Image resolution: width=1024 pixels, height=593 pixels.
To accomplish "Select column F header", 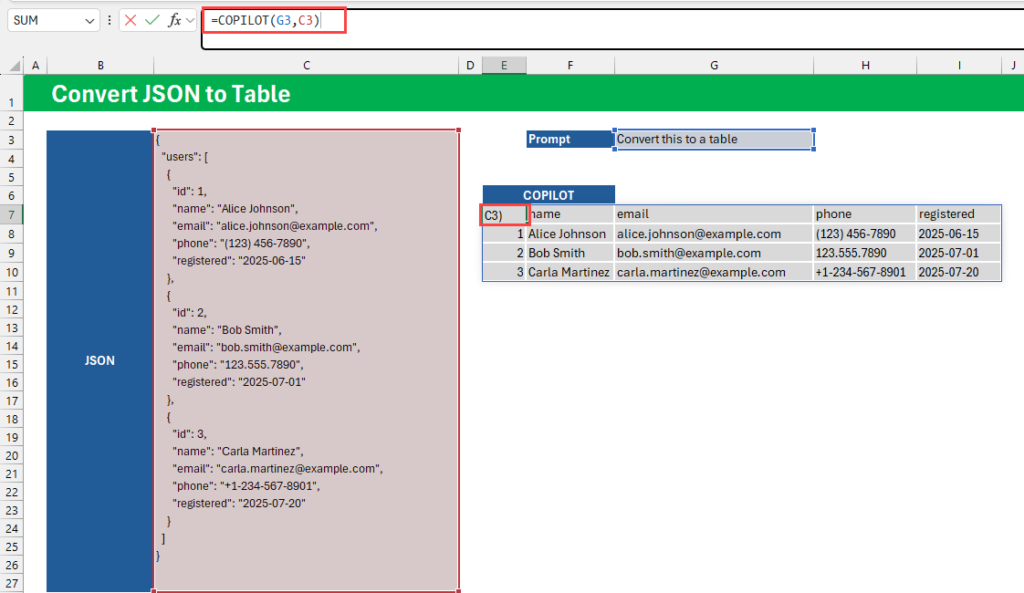I will [570, 65].
